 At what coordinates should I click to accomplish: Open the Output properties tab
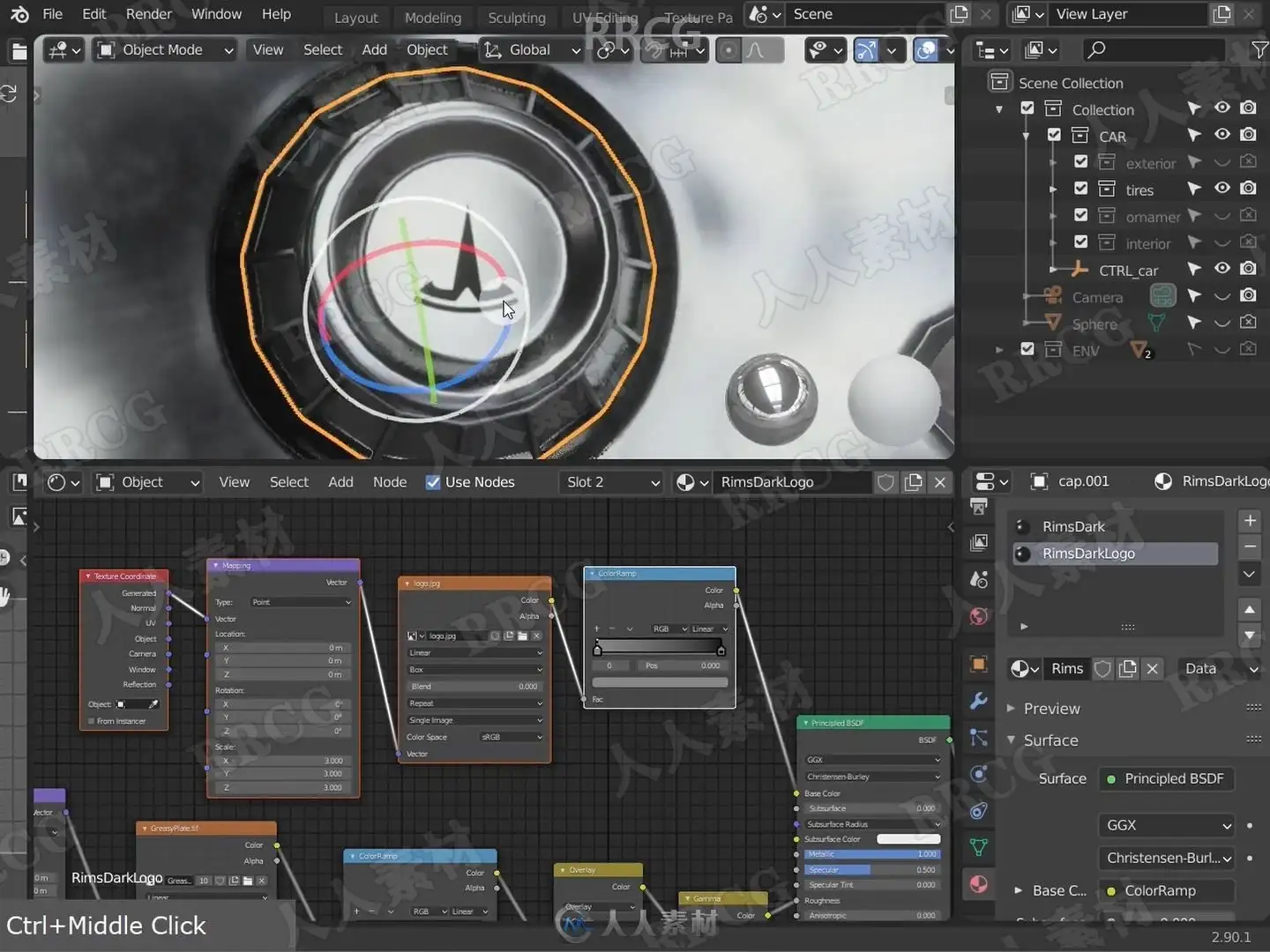pos(979,506)
